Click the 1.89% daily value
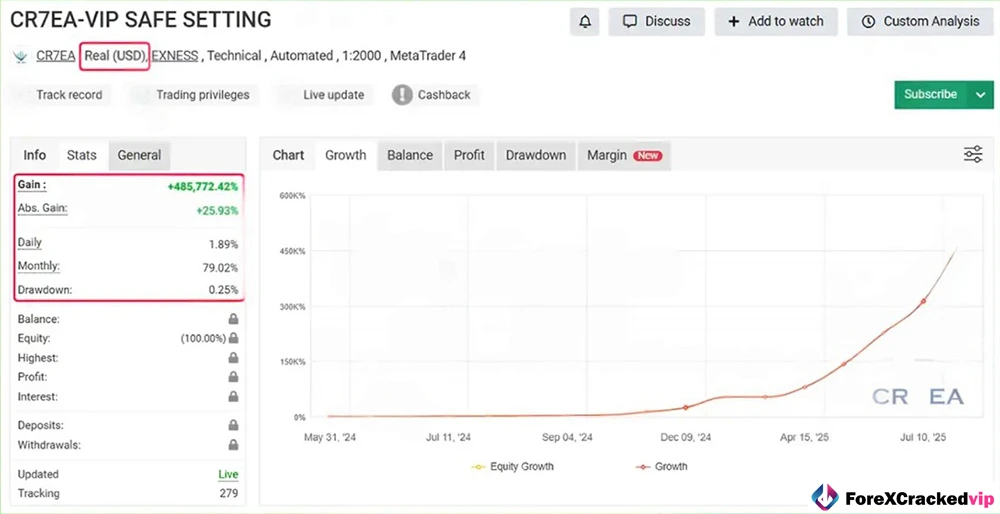Image resolution: width=1000 pixels, height=514 pixels. pos(223,245)
